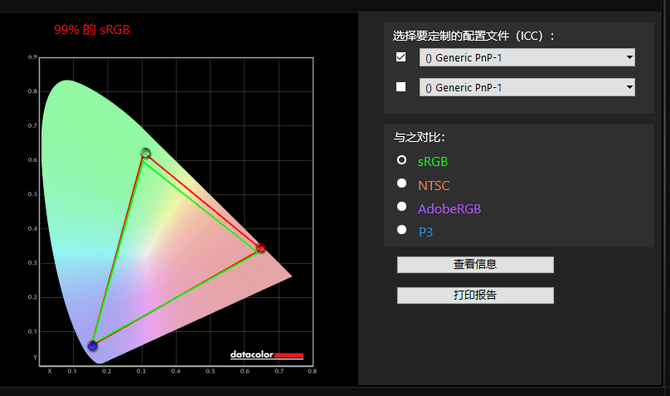Image resolution: width=670 pixels, height=396 pixels.
Task: Select the P3 comparison radio button
Action: 401,230
